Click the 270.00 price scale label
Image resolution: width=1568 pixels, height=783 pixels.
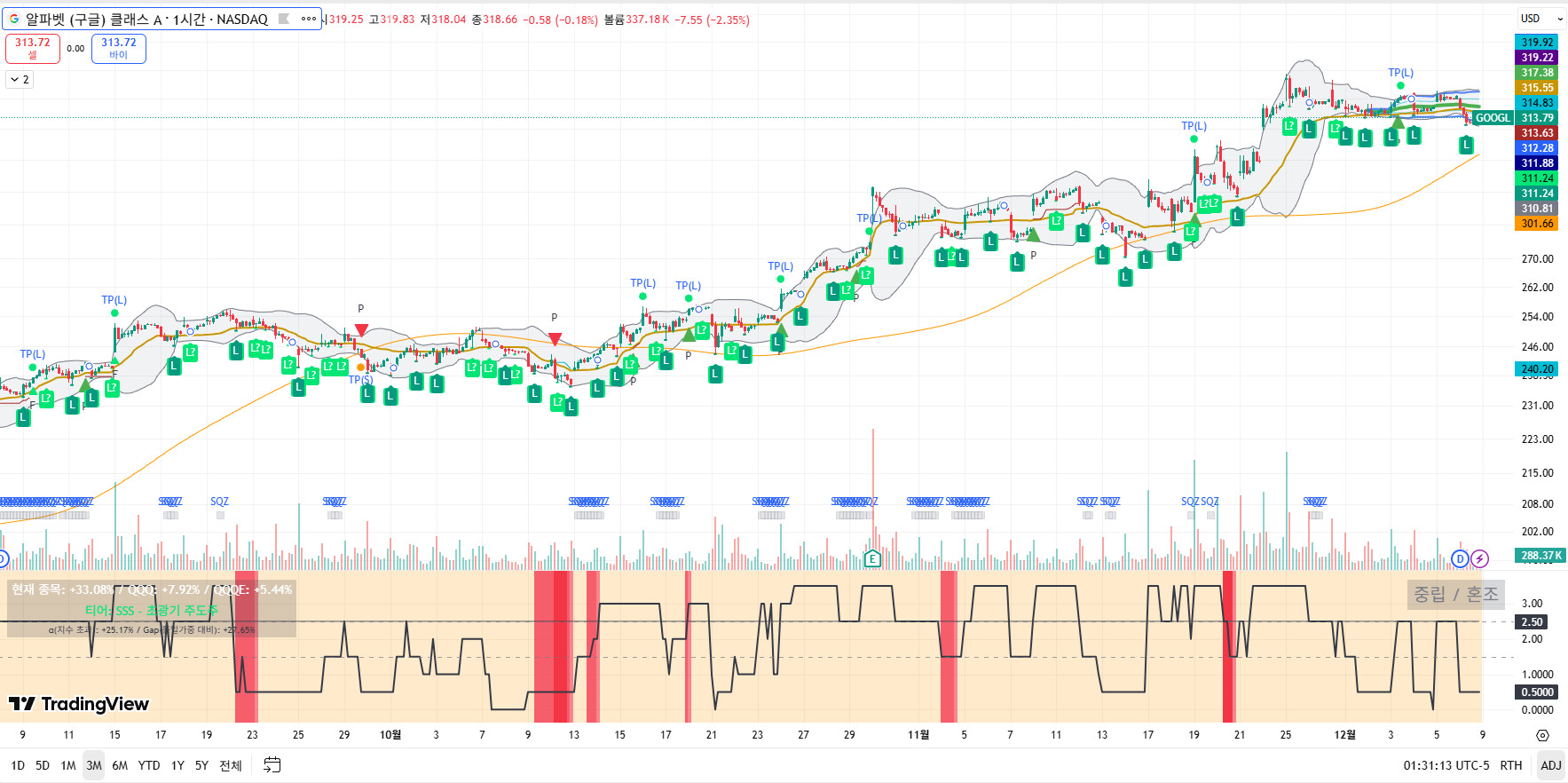click(x=1537, y=259)
